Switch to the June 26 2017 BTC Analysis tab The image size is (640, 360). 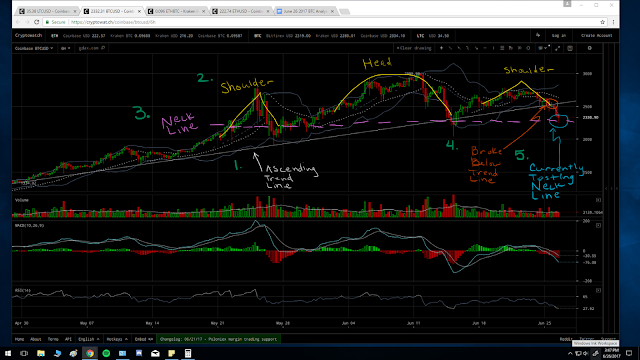pos(305,11)
